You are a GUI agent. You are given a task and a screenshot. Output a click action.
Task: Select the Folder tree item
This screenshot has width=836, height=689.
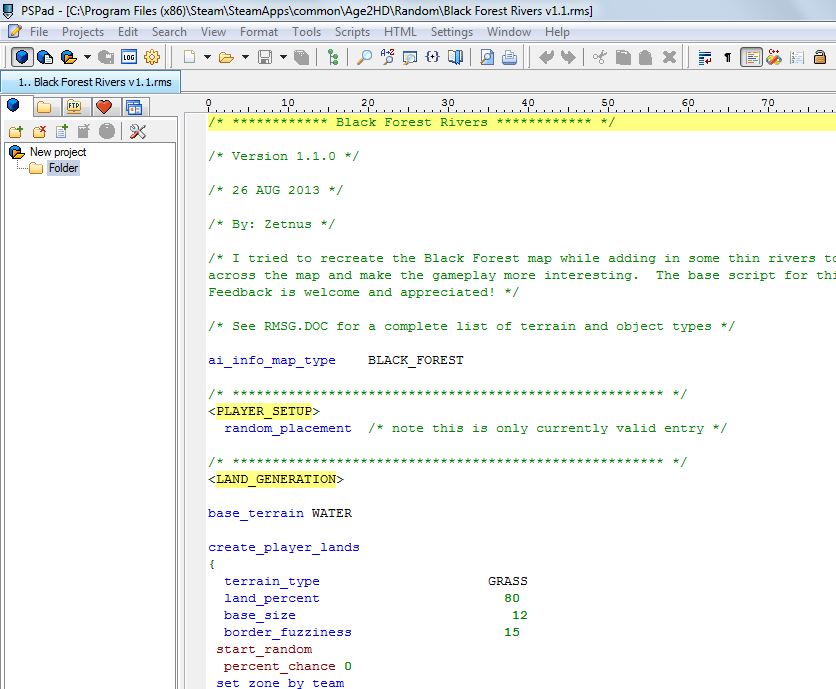click(x=63, y=168)
